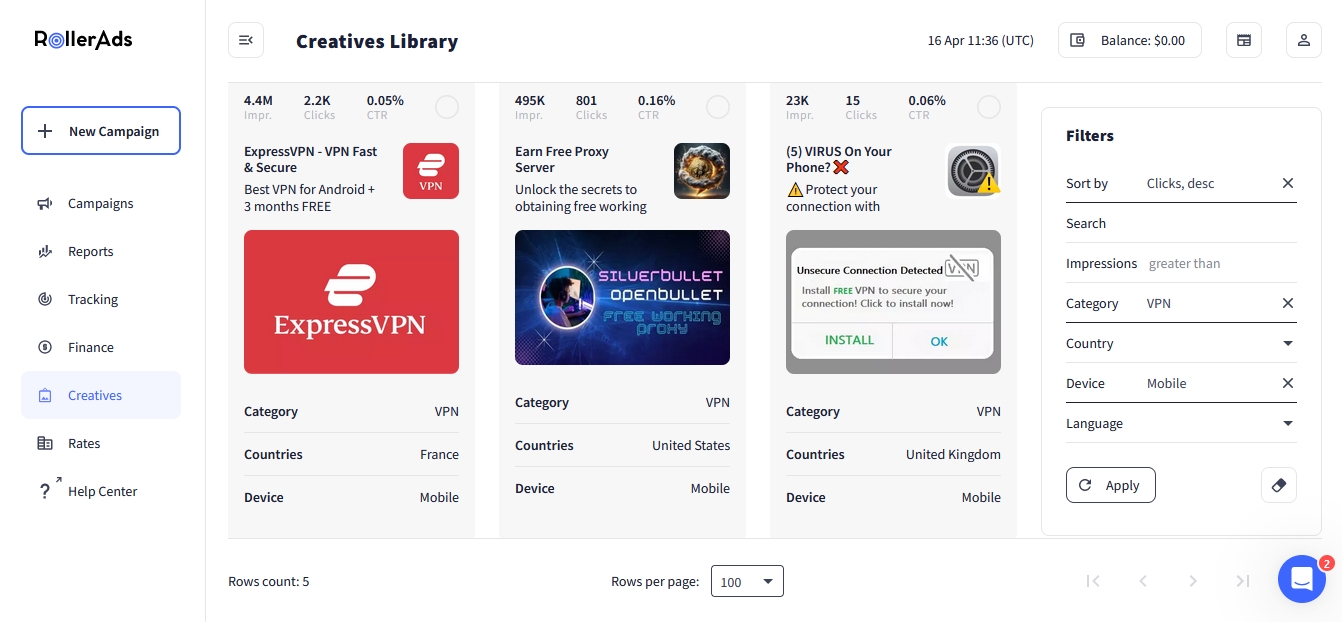Click the Finance coin icon
Image resolution: width=1342 pixels, height=622 pixels.
click(44, 348)
